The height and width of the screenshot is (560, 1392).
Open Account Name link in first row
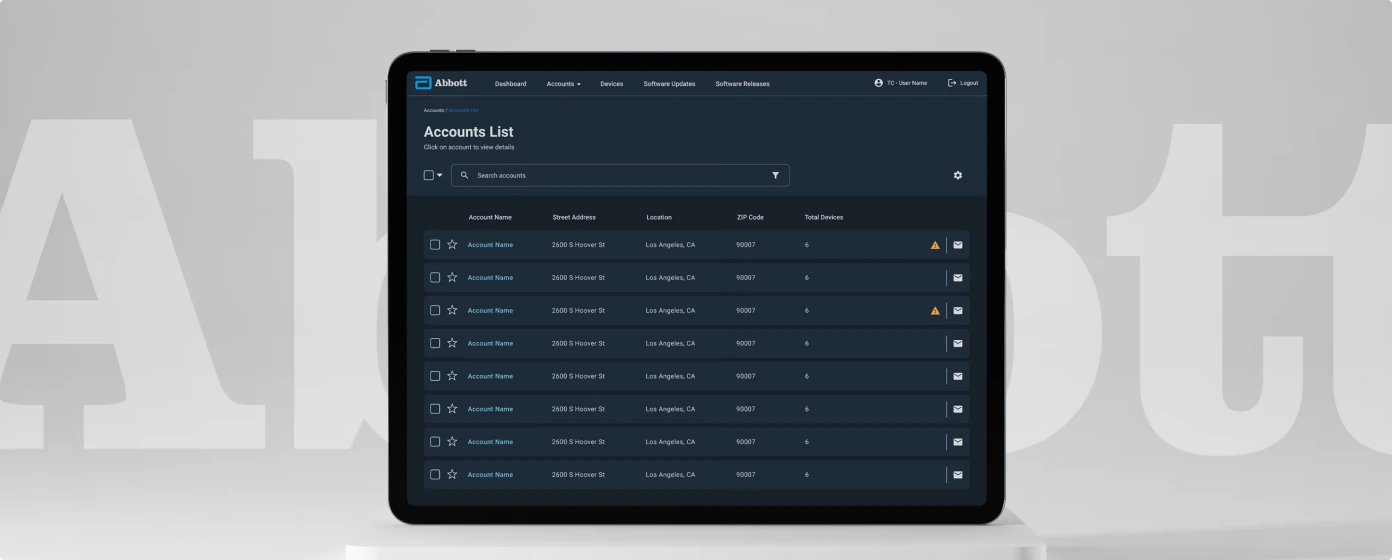(x=490, y=245)
